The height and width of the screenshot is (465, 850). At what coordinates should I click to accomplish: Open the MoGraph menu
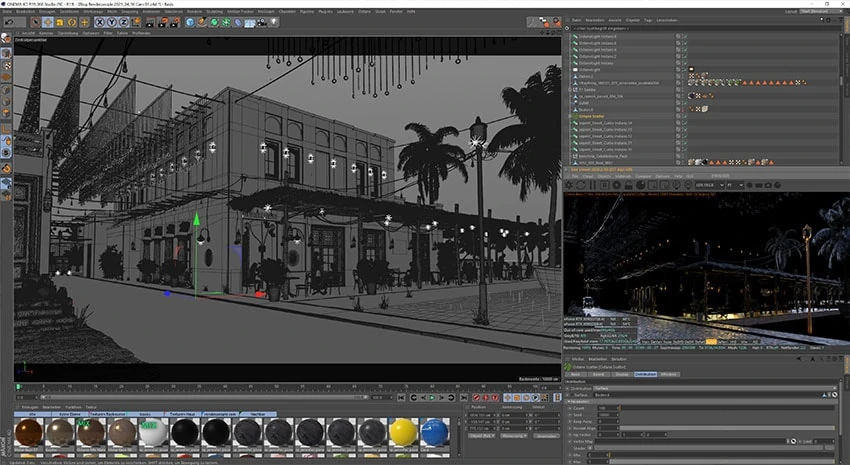[x=266, y=11]
